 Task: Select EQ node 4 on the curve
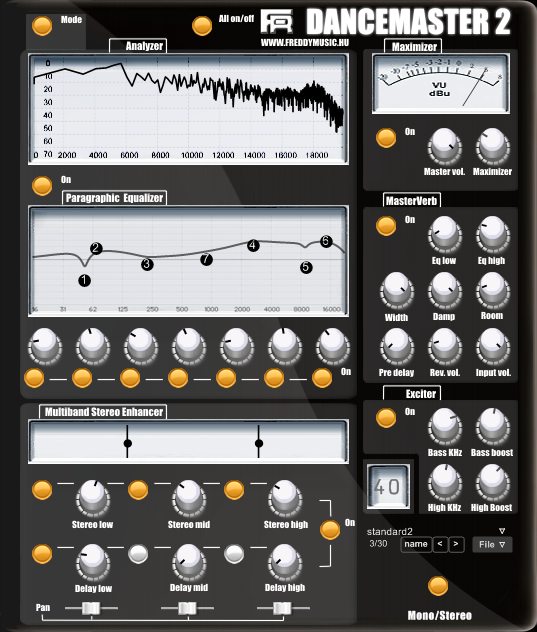point(253,245)
